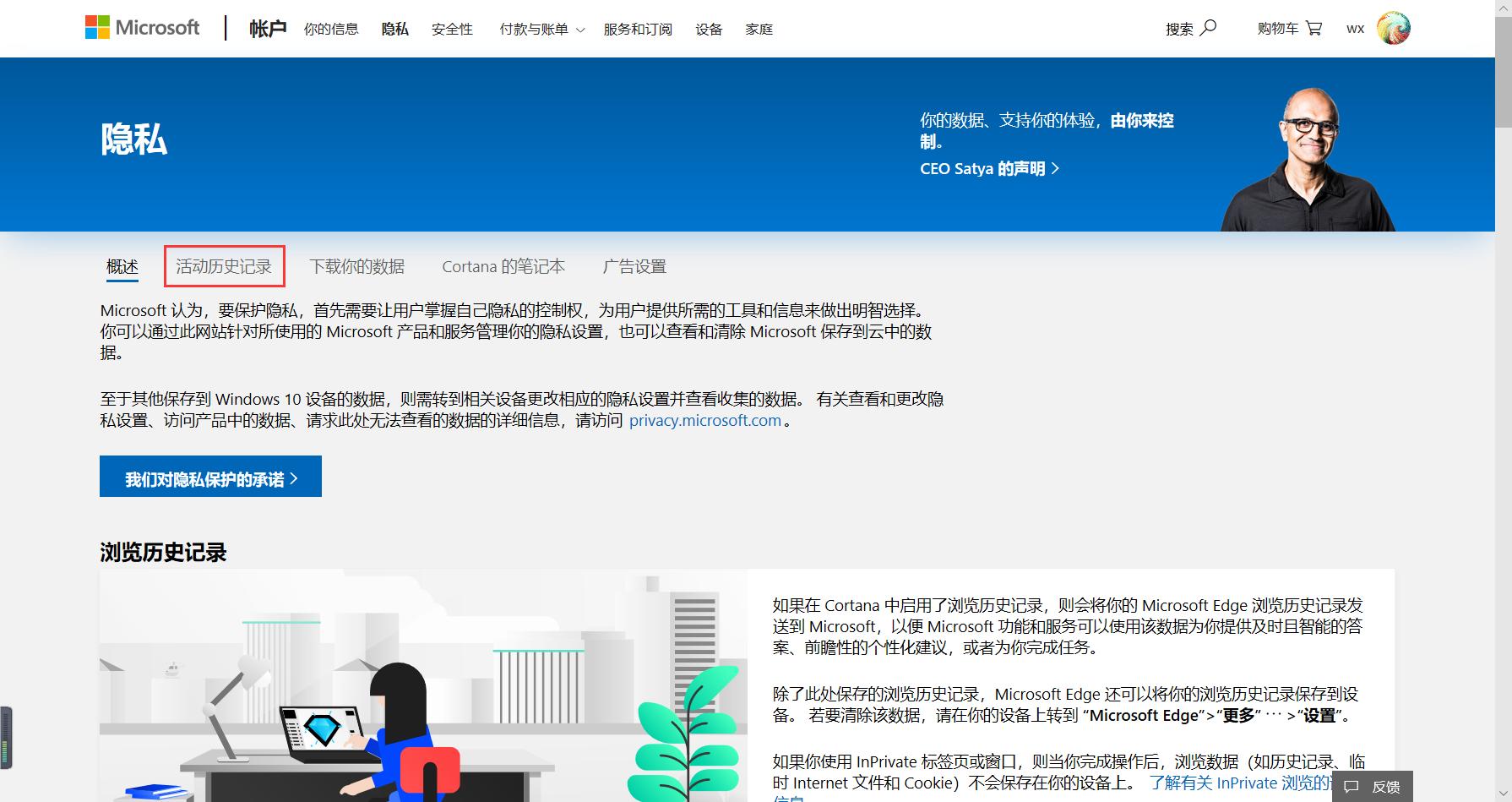This screenshot has width=1512, height=802.
Task: Select the Cortana 的笔记本 tab
Action: (x=503, y=265)
